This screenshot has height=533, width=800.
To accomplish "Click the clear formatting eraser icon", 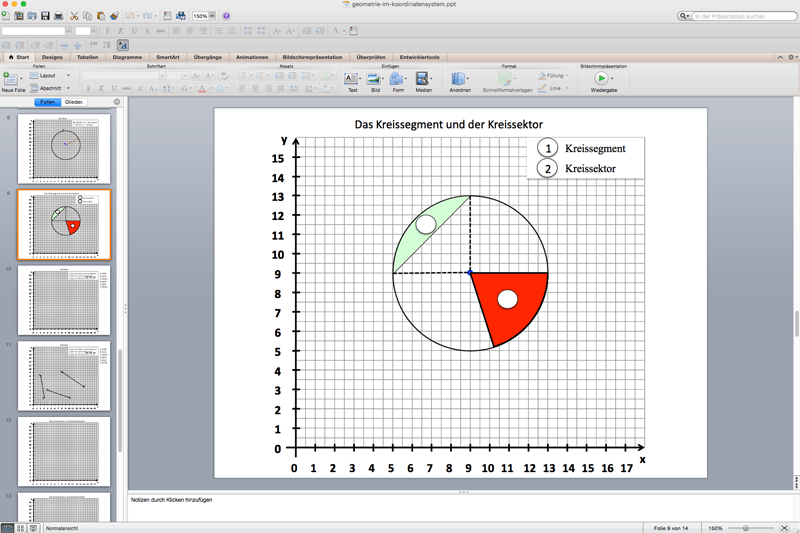I will (x=223, y=76).
